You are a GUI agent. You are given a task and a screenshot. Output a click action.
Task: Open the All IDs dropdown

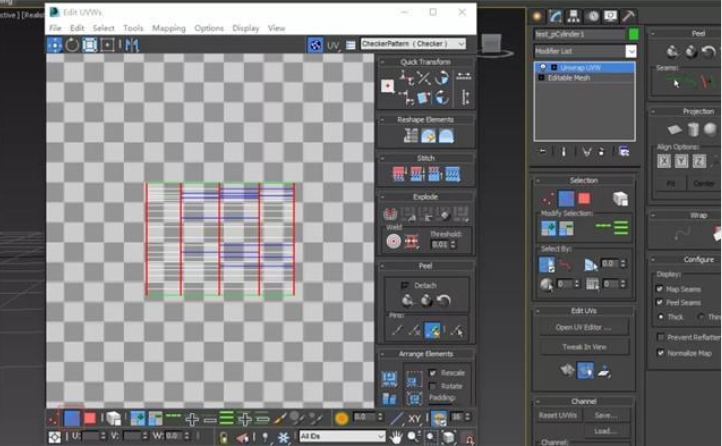[342, 436]
